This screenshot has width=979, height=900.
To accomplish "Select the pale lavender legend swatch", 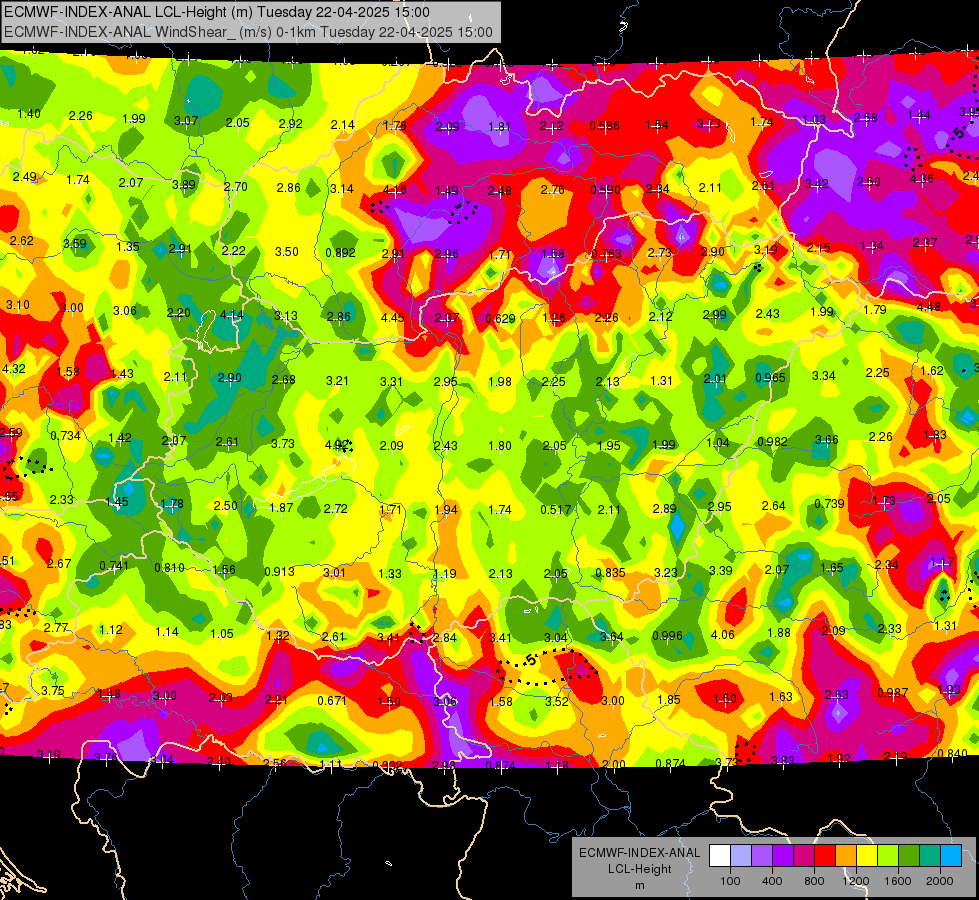I will click(740, 856).
